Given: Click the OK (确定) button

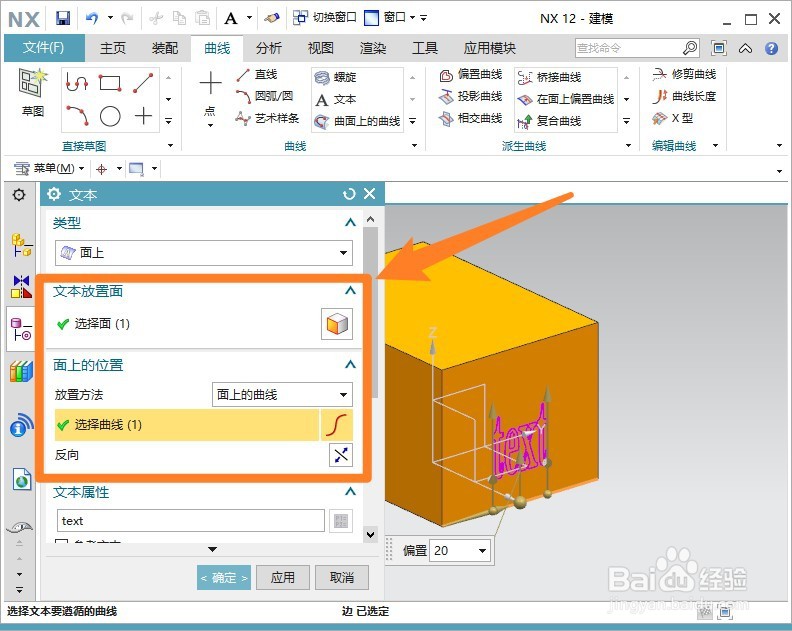Looking at the screenshot, I should pos(224,577).
